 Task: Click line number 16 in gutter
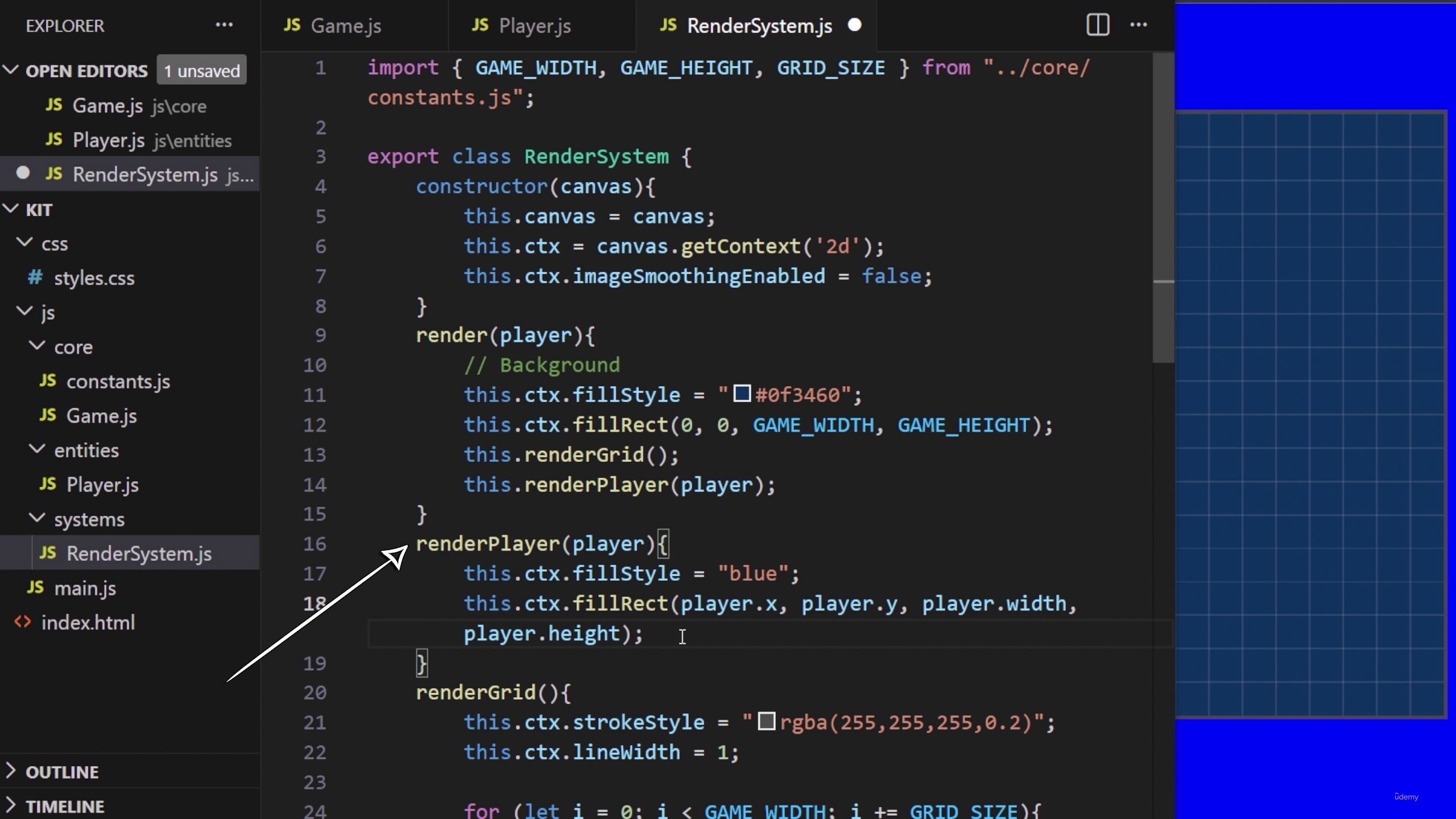[x=315, y=544]
